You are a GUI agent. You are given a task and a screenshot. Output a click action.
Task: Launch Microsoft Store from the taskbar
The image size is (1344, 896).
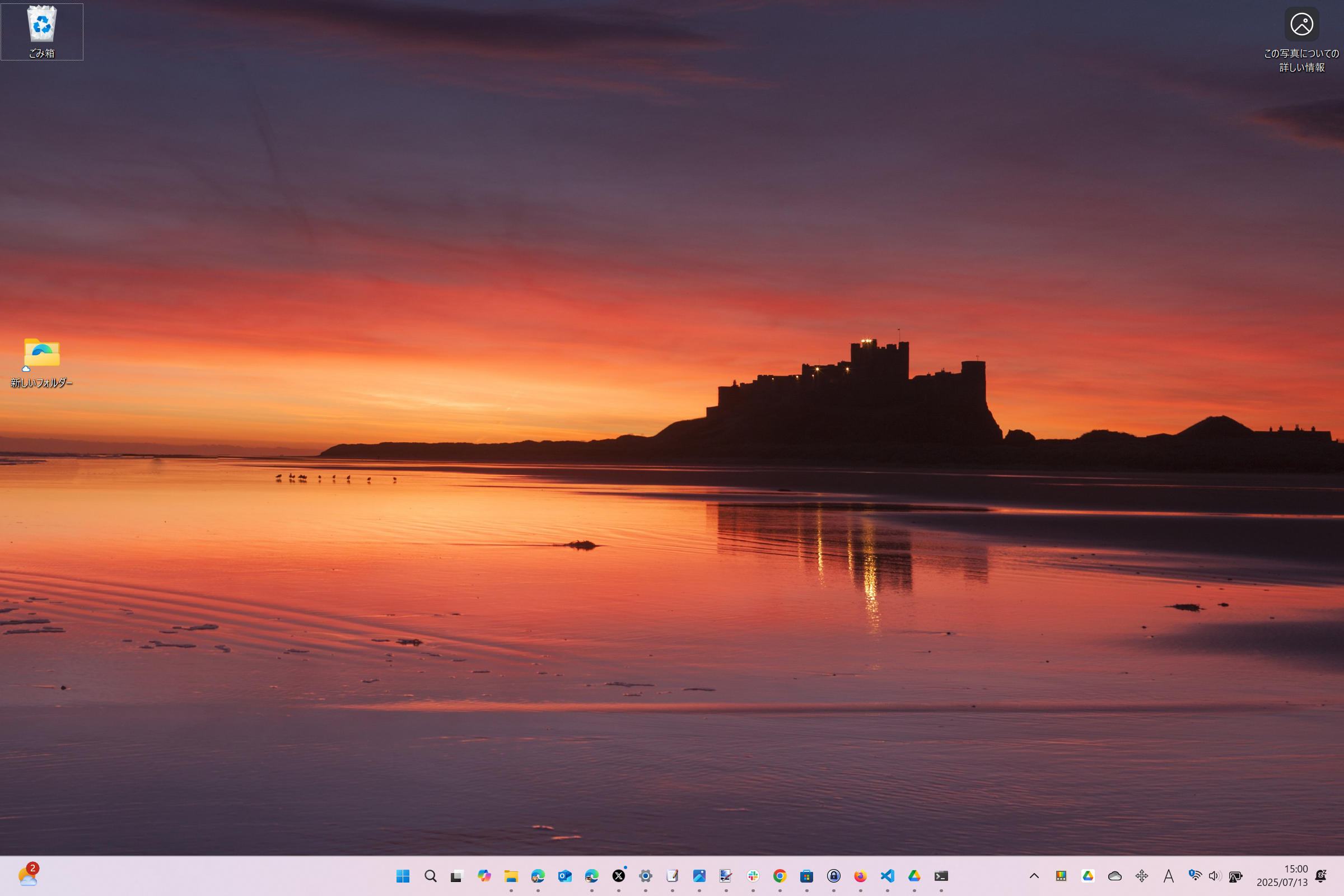808,875
